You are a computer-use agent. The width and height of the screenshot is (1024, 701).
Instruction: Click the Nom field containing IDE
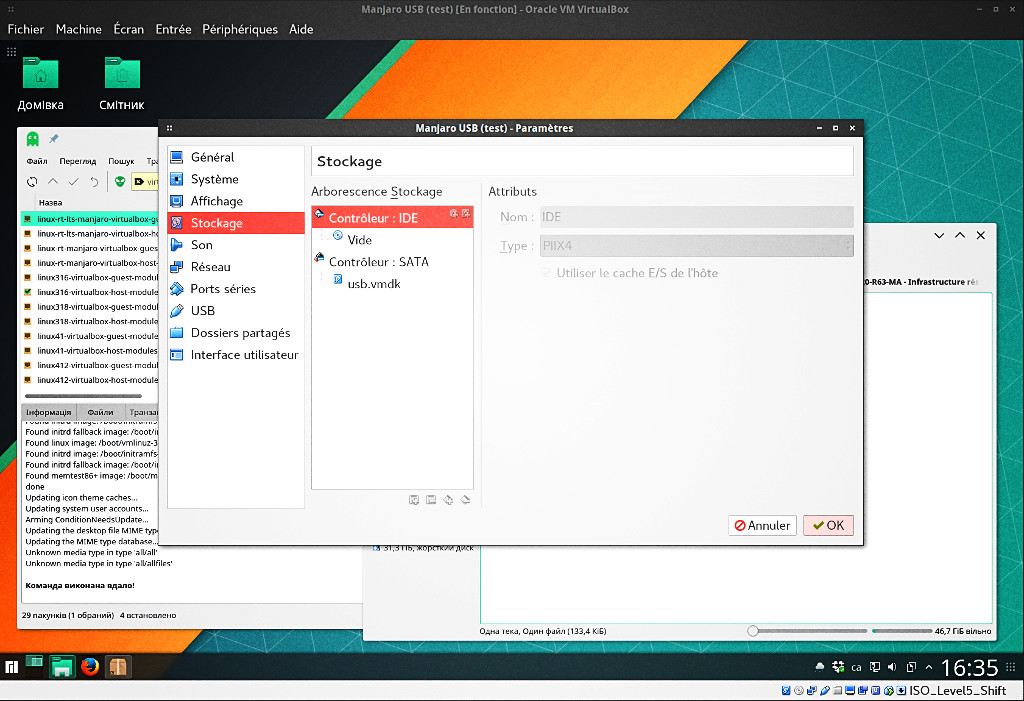[x=696, y=217]
